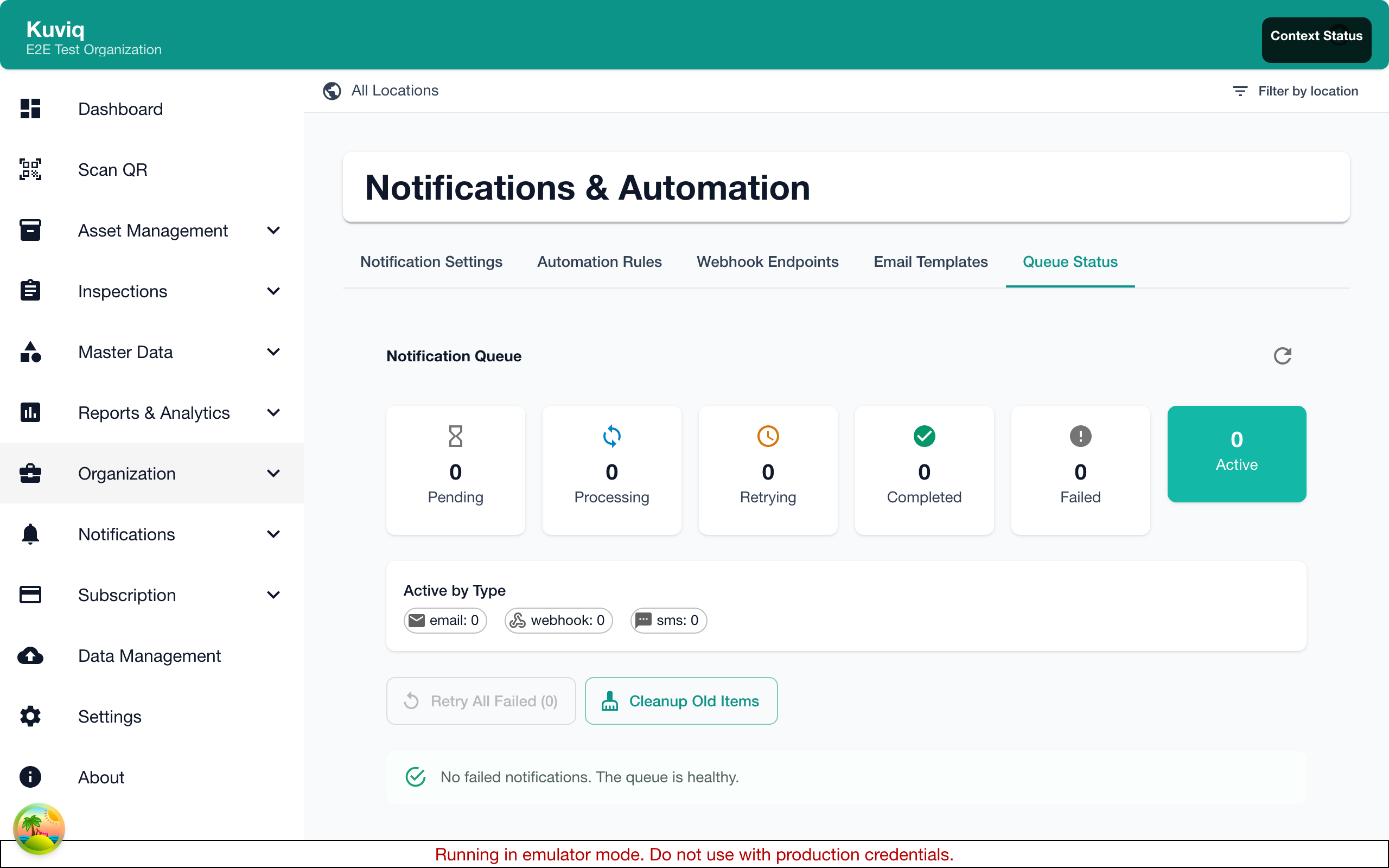
Task: Select the Asset Management archive box icon
Action: pyautogui.click(x=30, y=230)
